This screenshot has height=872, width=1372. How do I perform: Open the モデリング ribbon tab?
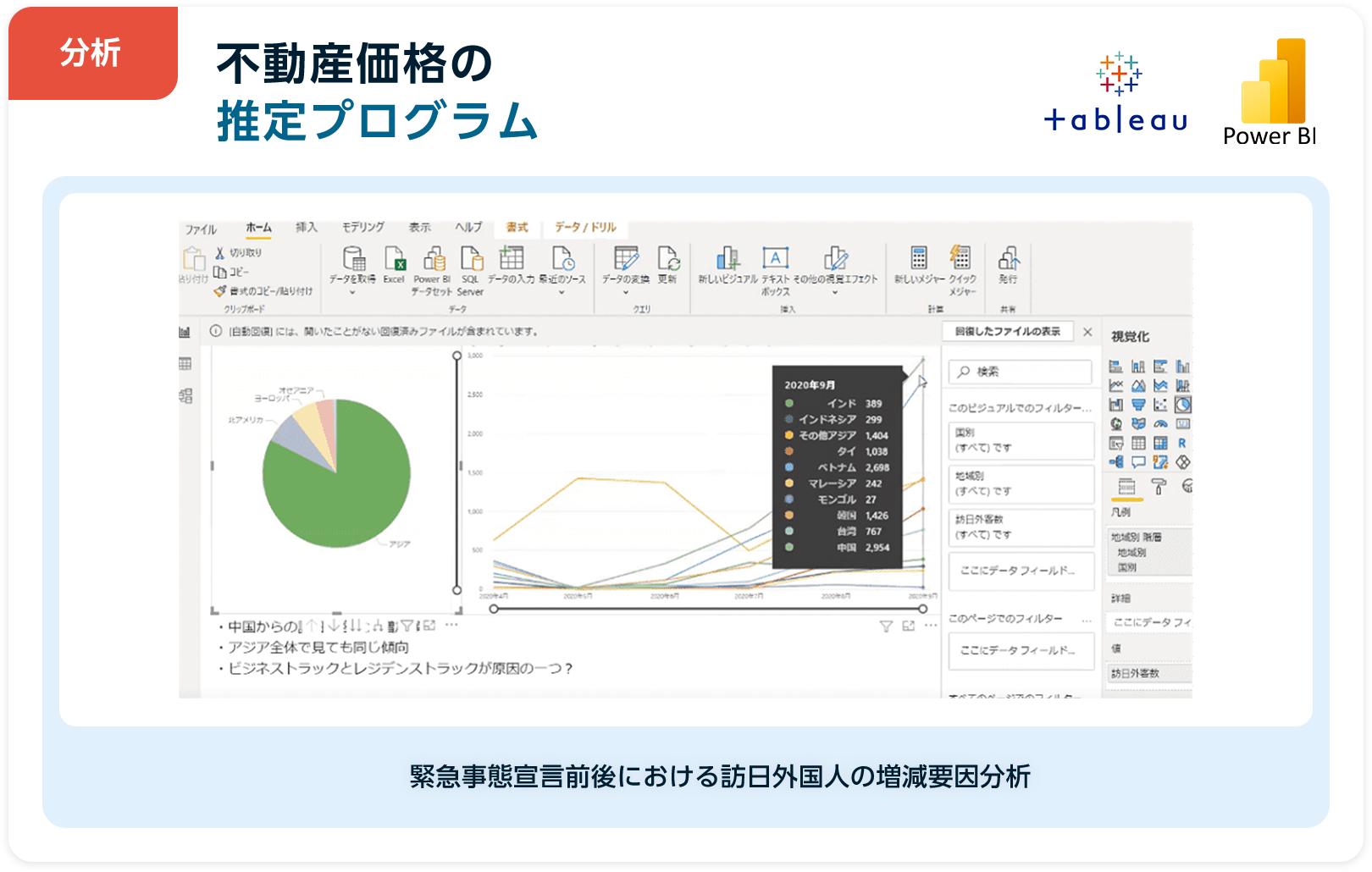(362, 228)
